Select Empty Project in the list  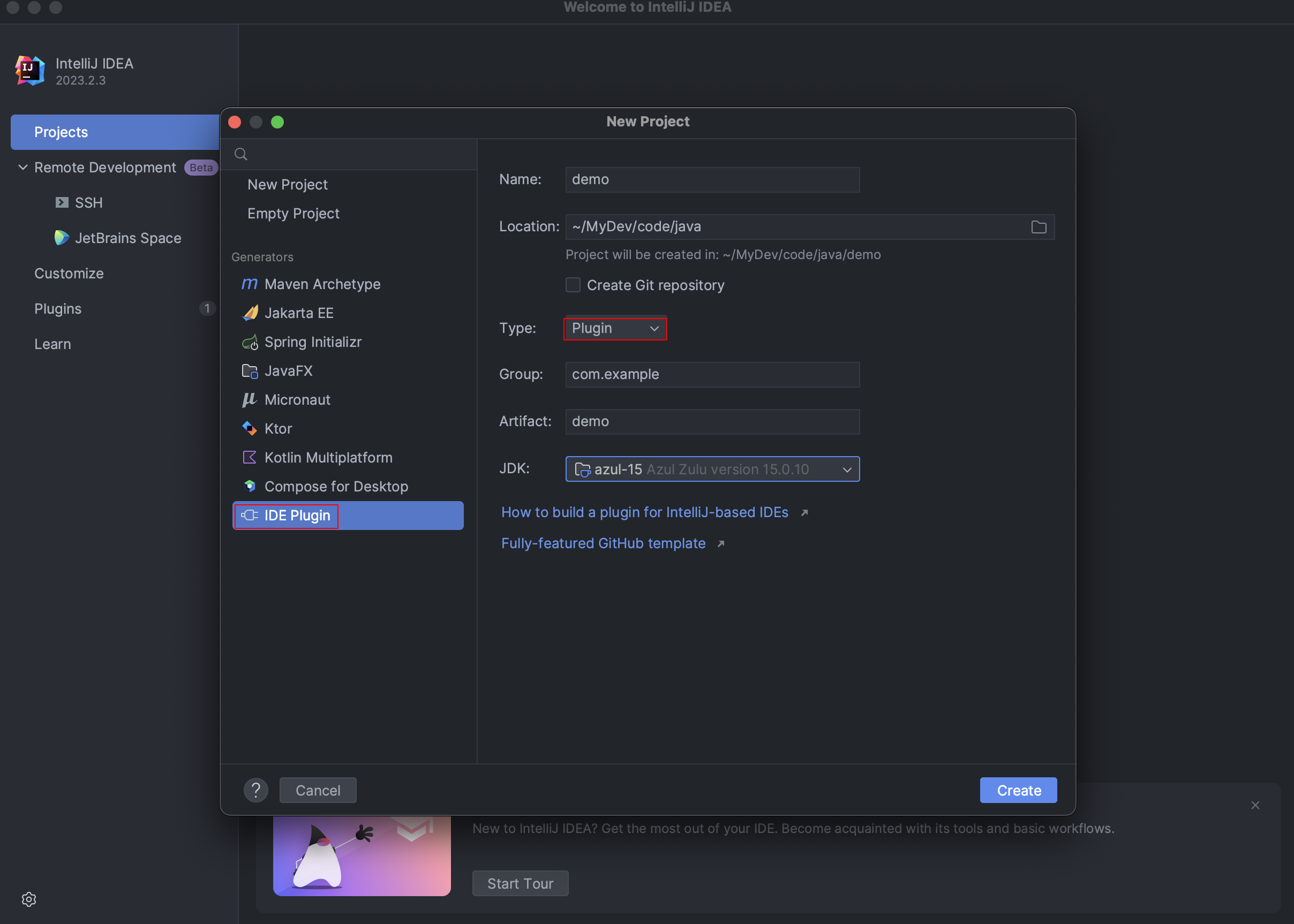coord(293,214)
